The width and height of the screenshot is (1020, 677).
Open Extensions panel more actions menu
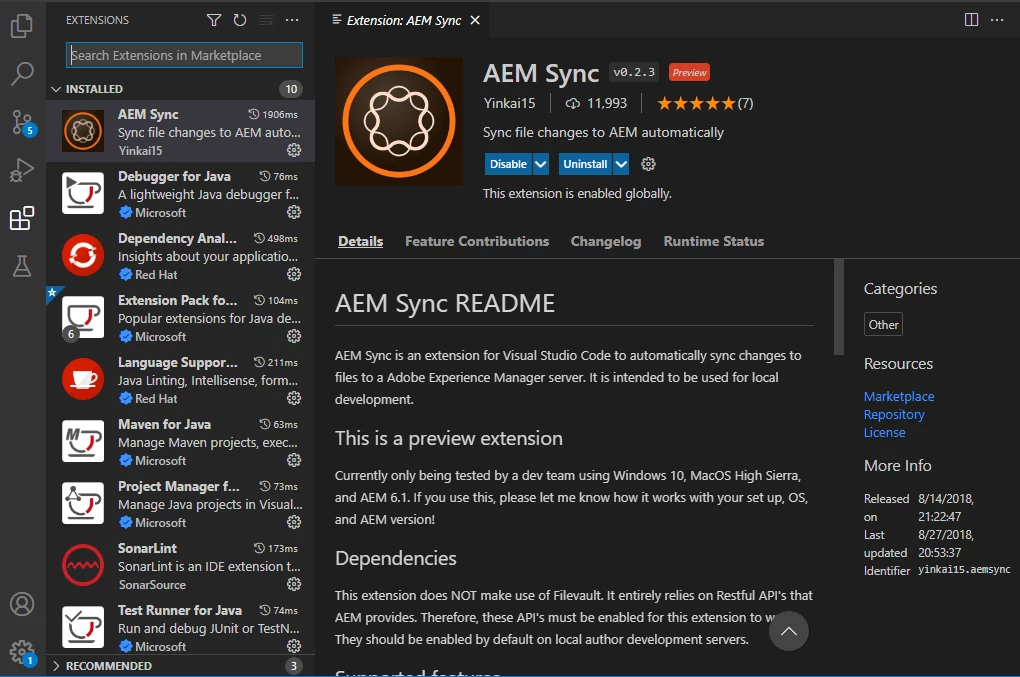coord(292,20)
